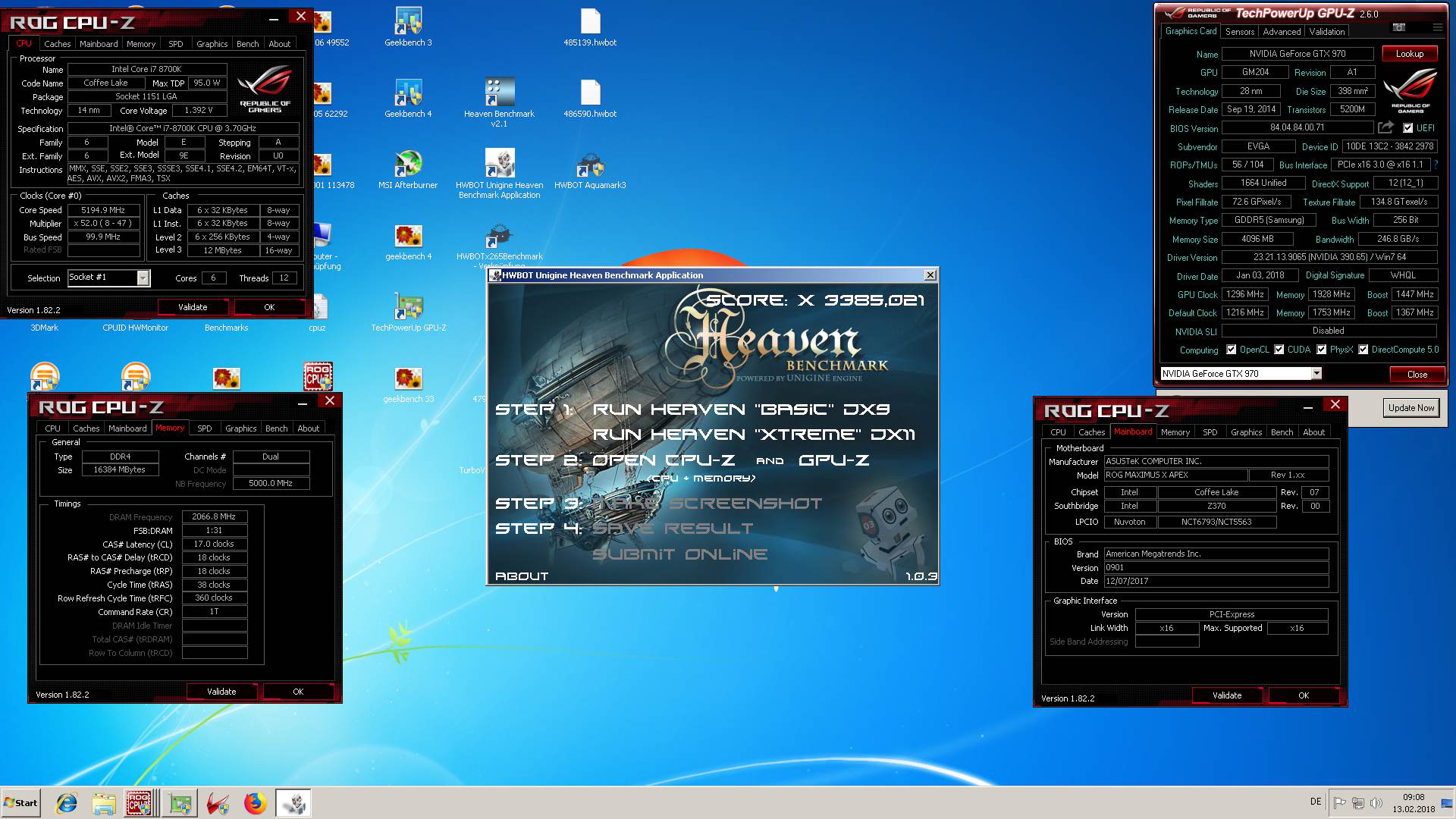Click Open CPU-Z in Heaven step 2
The image size is (1456, 819).
[663, 460]
